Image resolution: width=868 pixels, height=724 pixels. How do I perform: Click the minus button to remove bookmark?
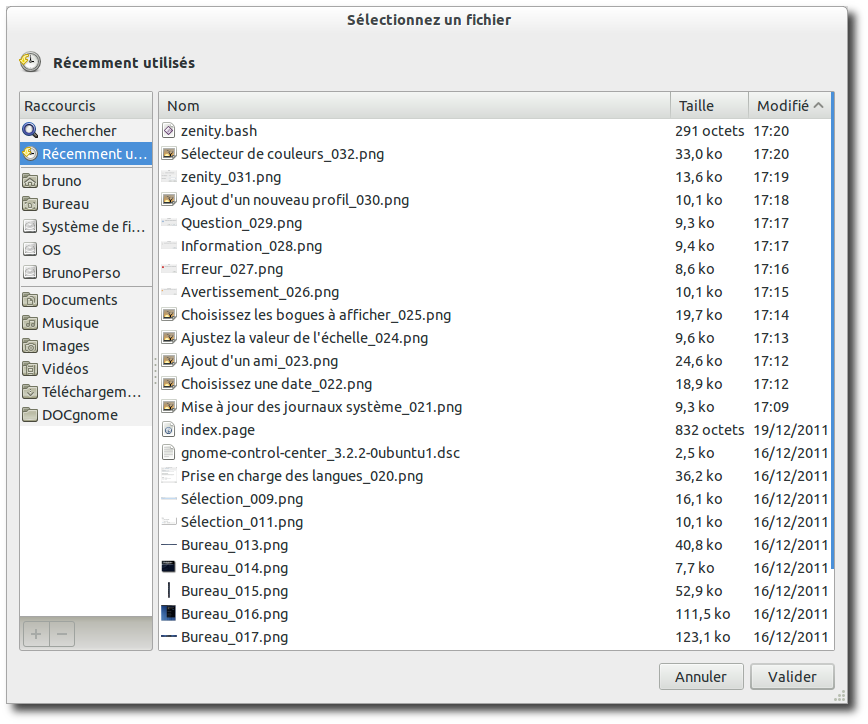click(61, 634)
